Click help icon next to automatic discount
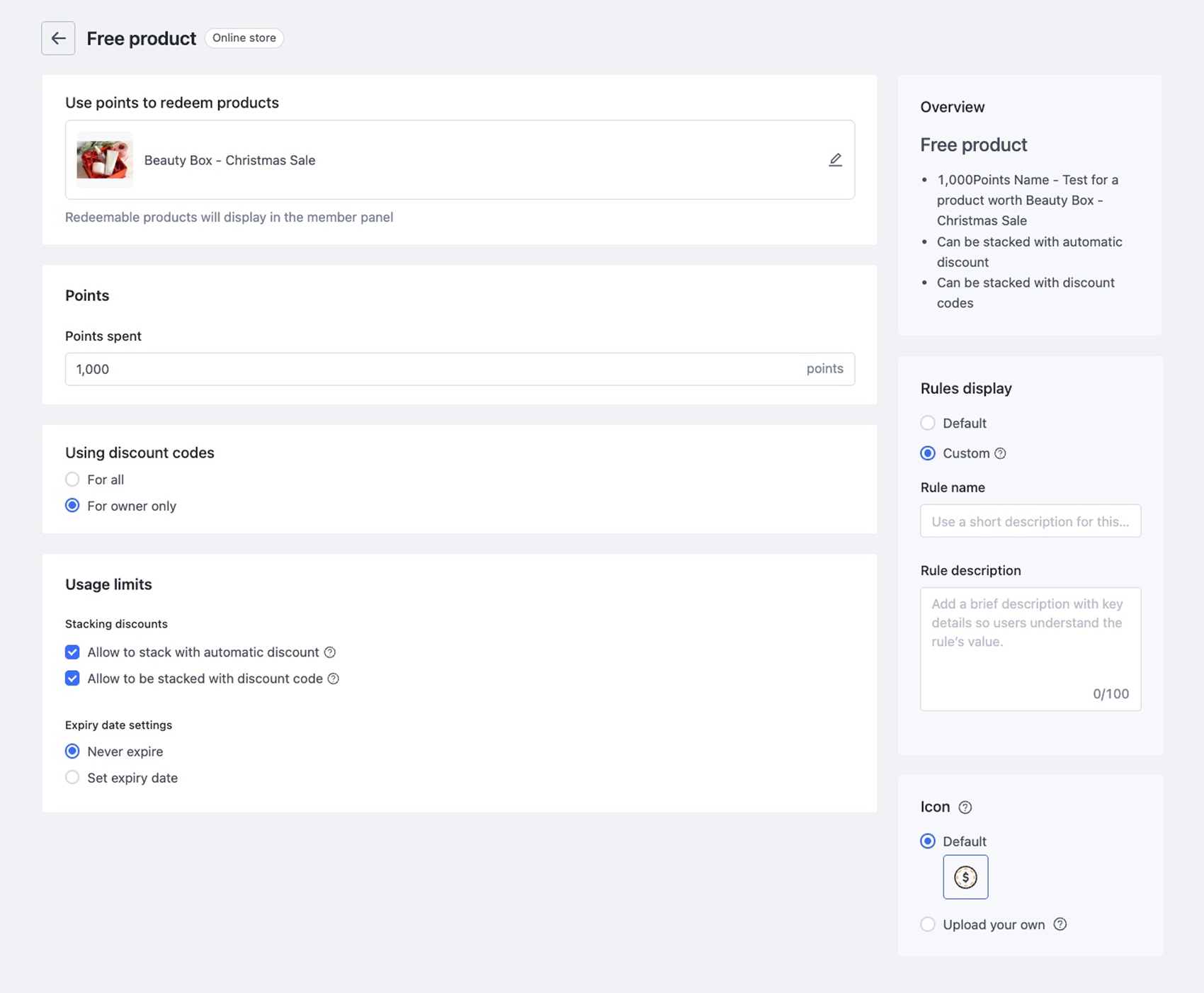 click(330, 652)
